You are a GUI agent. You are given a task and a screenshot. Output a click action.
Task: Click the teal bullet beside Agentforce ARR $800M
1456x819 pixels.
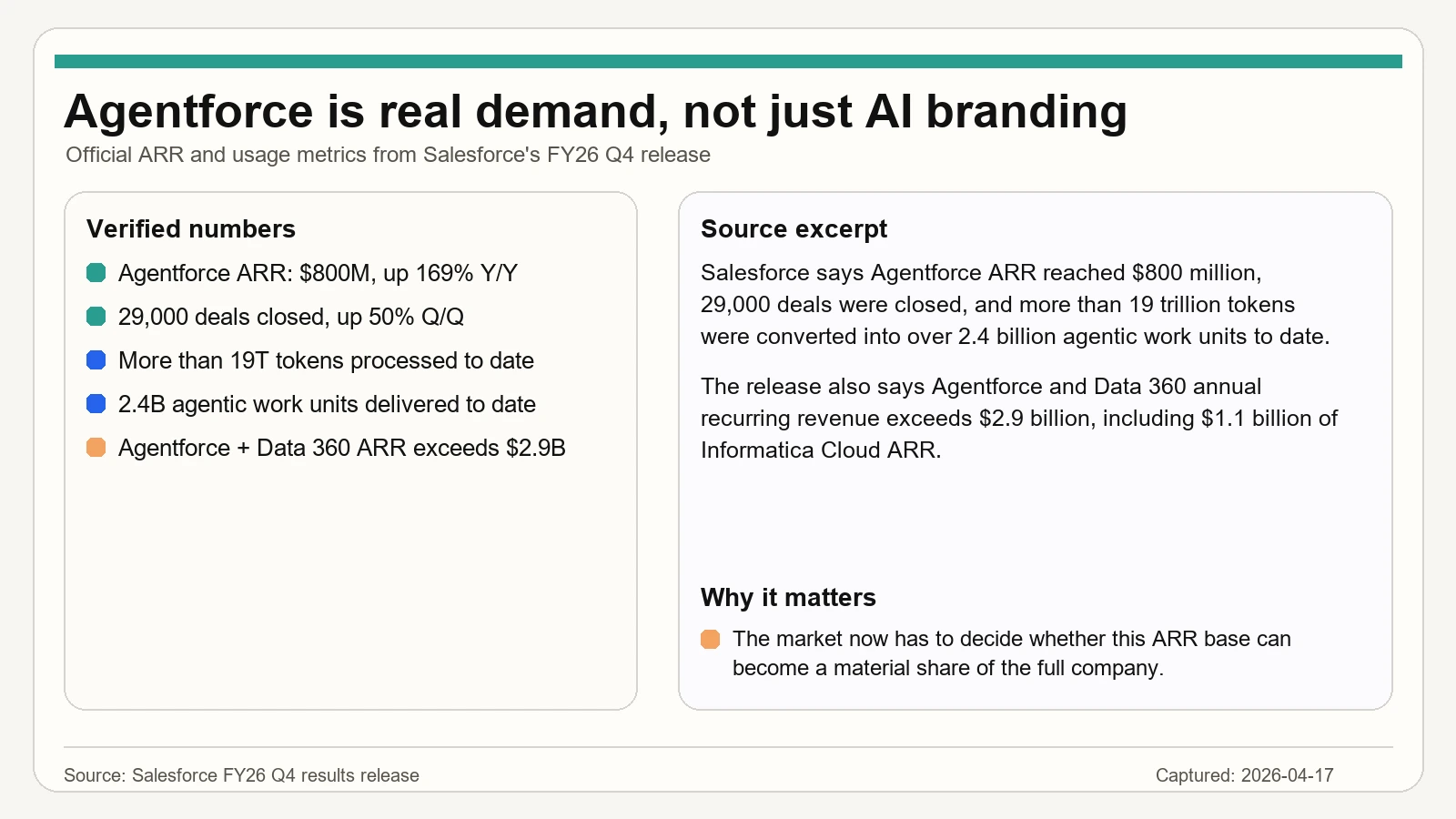[96, 273]
